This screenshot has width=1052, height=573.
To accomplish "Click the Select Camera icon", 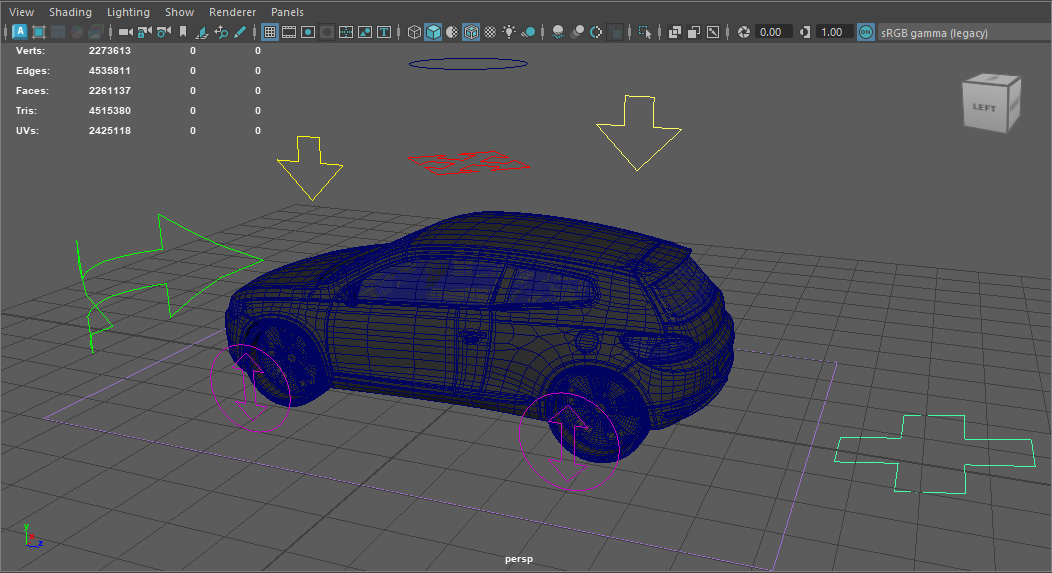I will (125, 32).
